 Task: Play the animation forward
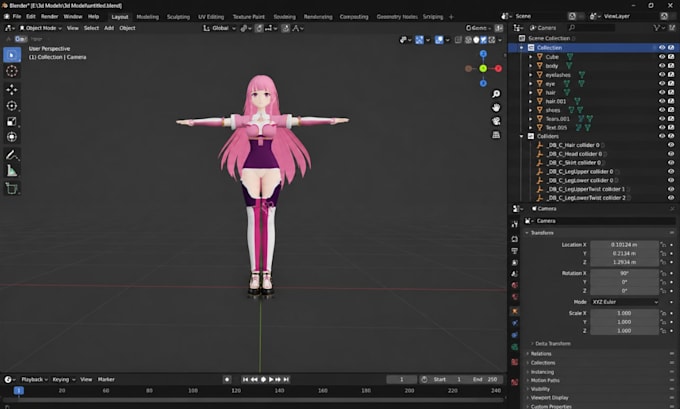point(271,380)
